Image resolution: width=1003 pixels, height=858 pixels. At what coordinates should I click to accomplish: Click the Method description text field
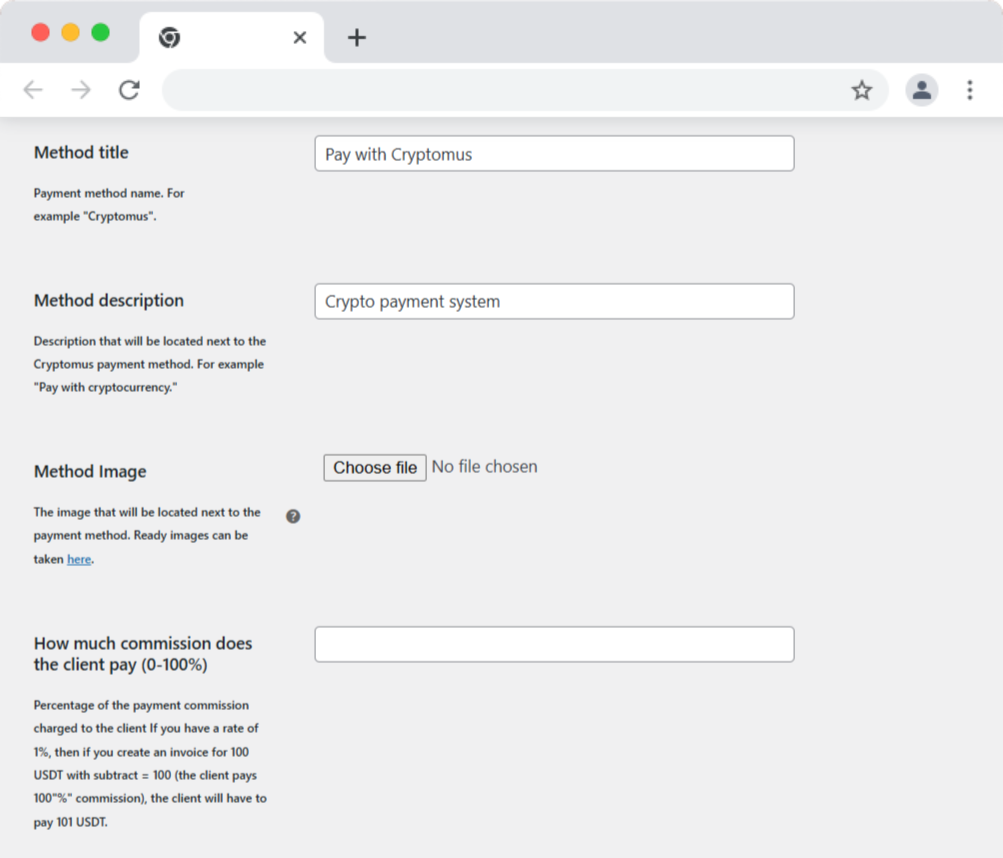pos(554,302)
